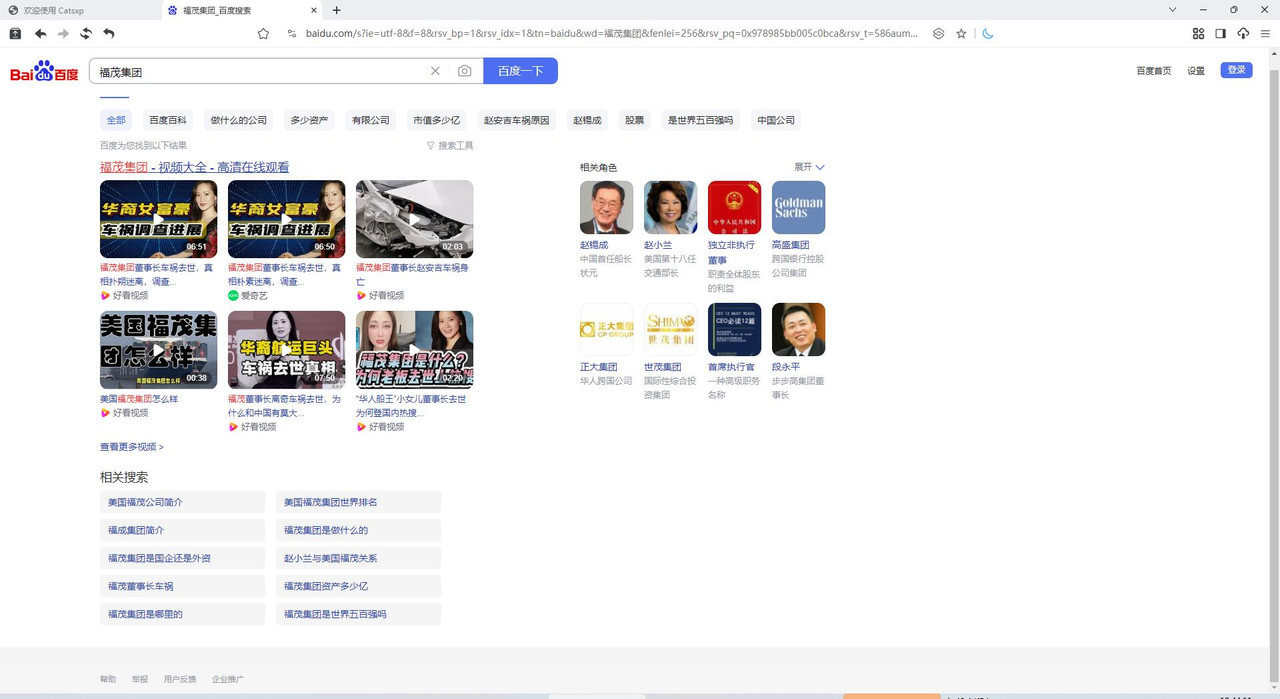Click related search 美国福茂公司简介
1280x699 pixels.
pyautogui.click(x=182, y=502)
